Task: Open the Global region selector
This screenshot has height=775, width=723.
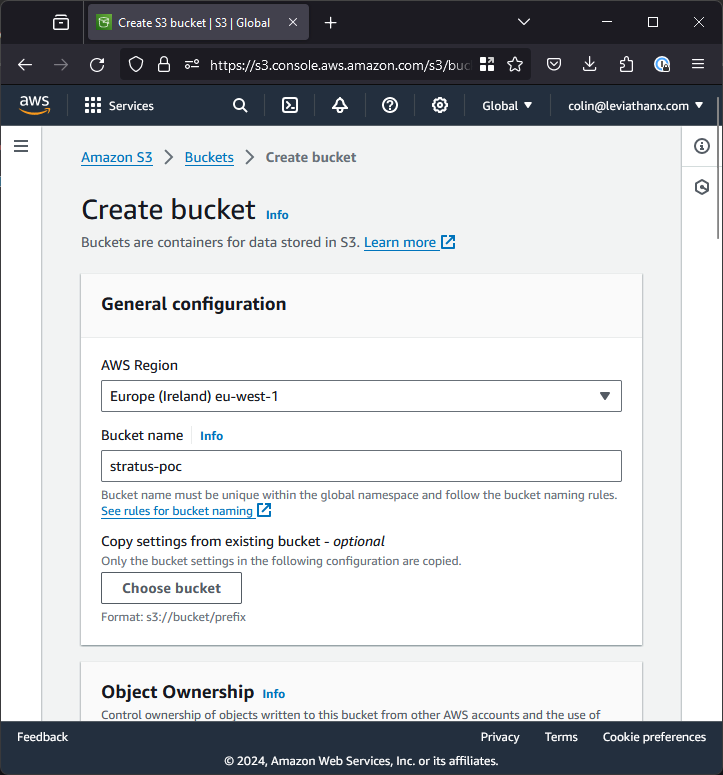Action: pyautogui.click(x=507, y=106)
